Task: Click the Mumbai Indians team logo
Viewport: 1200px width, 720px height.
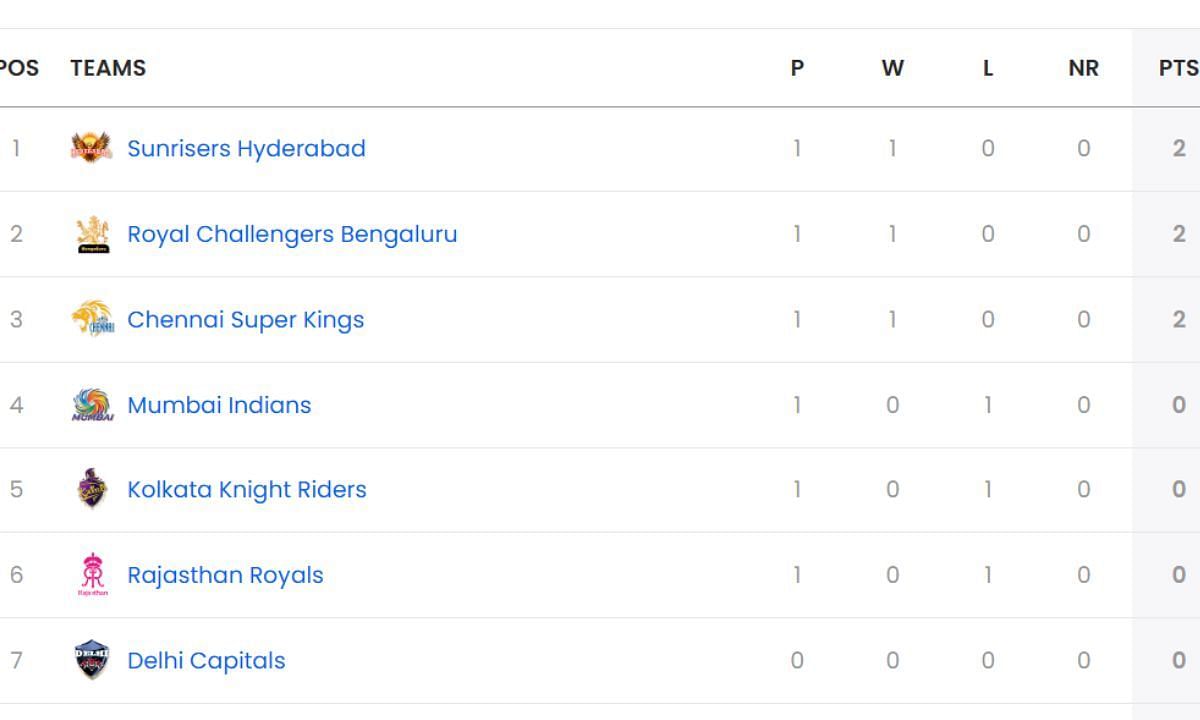Action: [x=92, y=405]
